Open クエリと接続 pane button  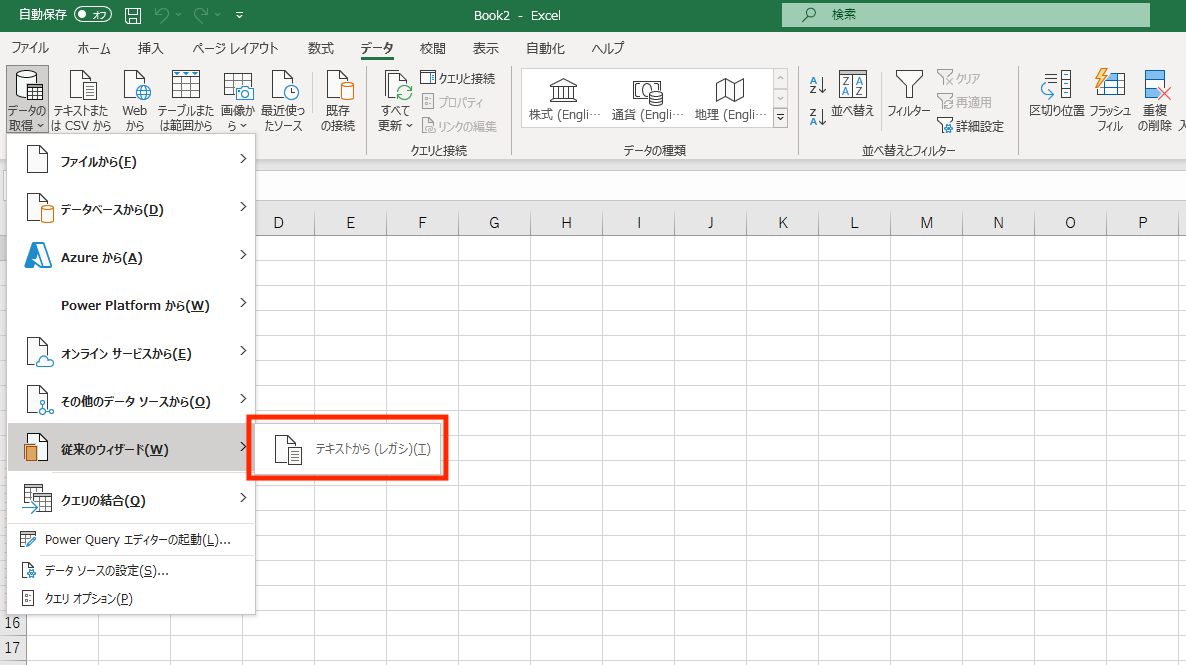(458, 78)
